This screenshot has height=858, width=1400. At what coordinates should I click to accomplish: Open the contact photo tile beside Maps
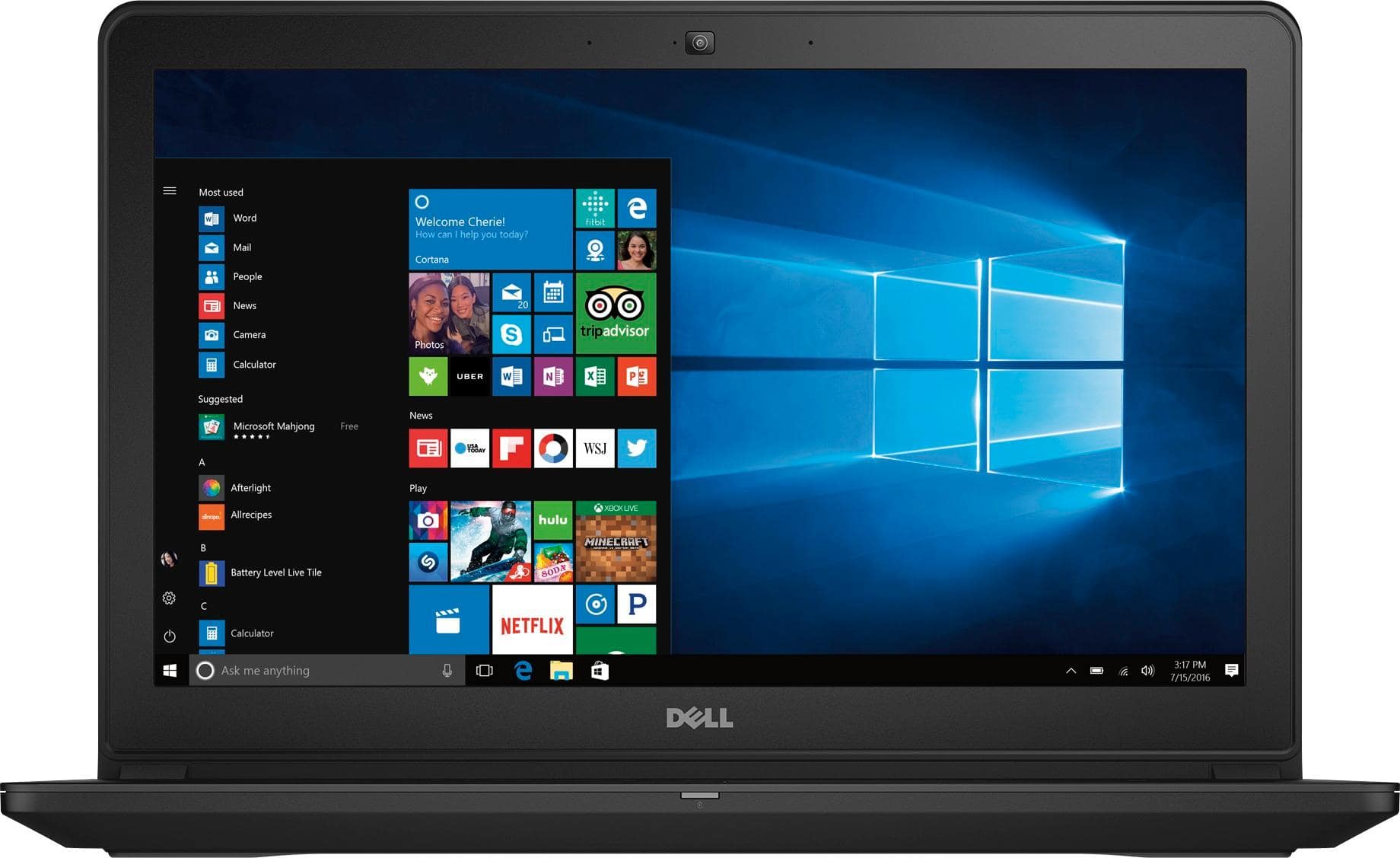(637, 250)
